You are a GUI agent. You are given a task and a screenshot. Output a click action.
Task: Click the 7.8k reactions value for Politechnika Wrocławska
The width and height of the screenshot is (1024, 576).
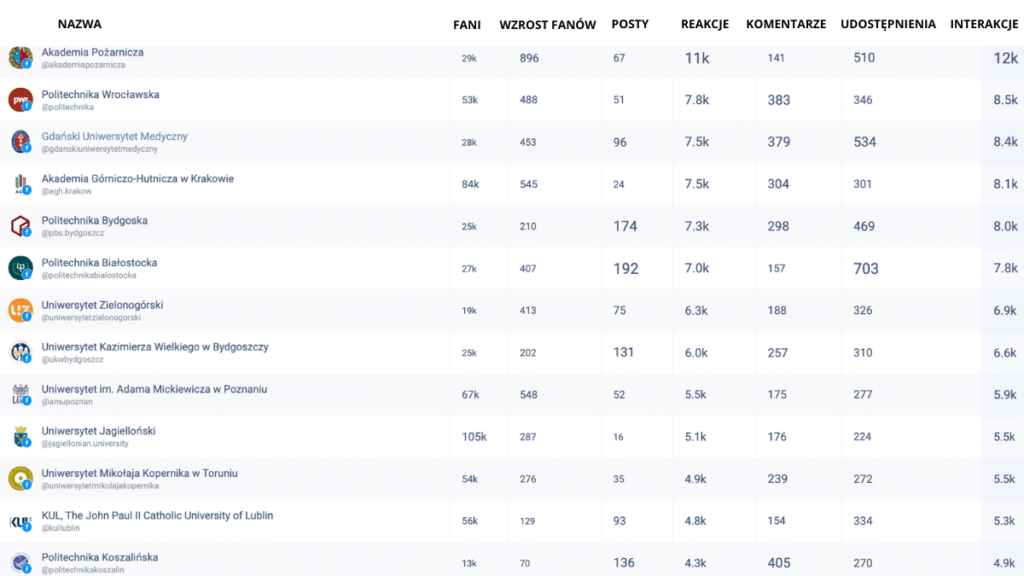[697, 100]
